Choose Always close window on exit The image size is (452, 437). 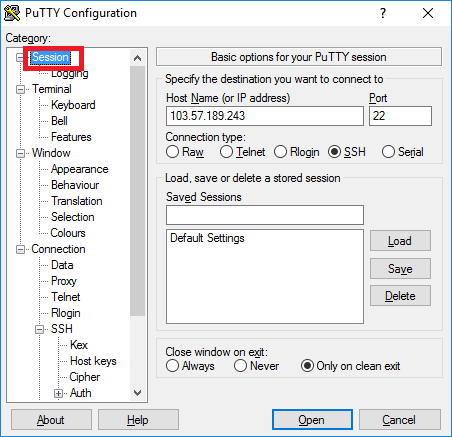(x=172, y=366)
